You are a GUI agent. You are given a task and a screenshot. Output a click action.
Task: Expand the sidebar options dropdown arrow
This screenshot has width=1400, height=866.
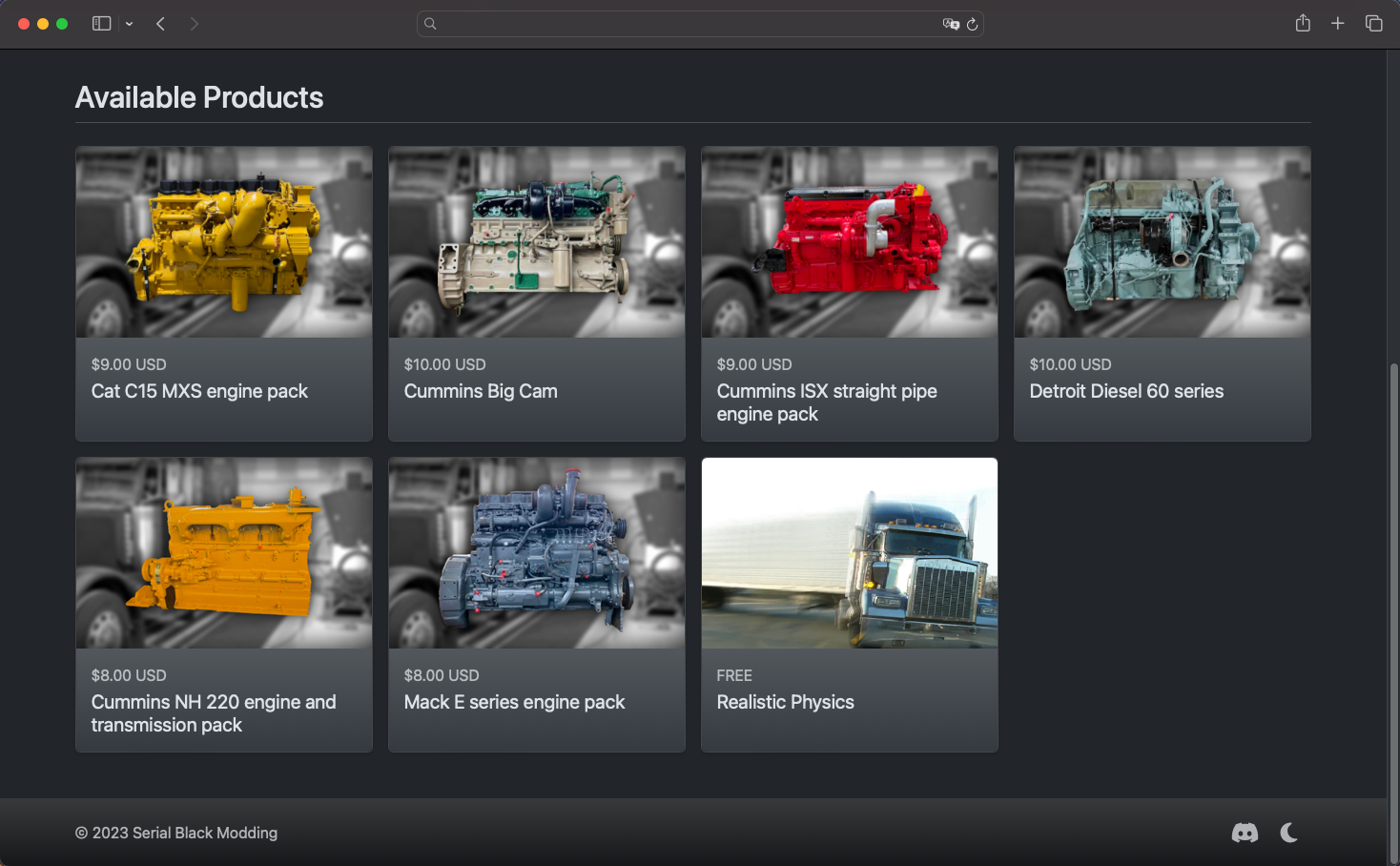129,24
